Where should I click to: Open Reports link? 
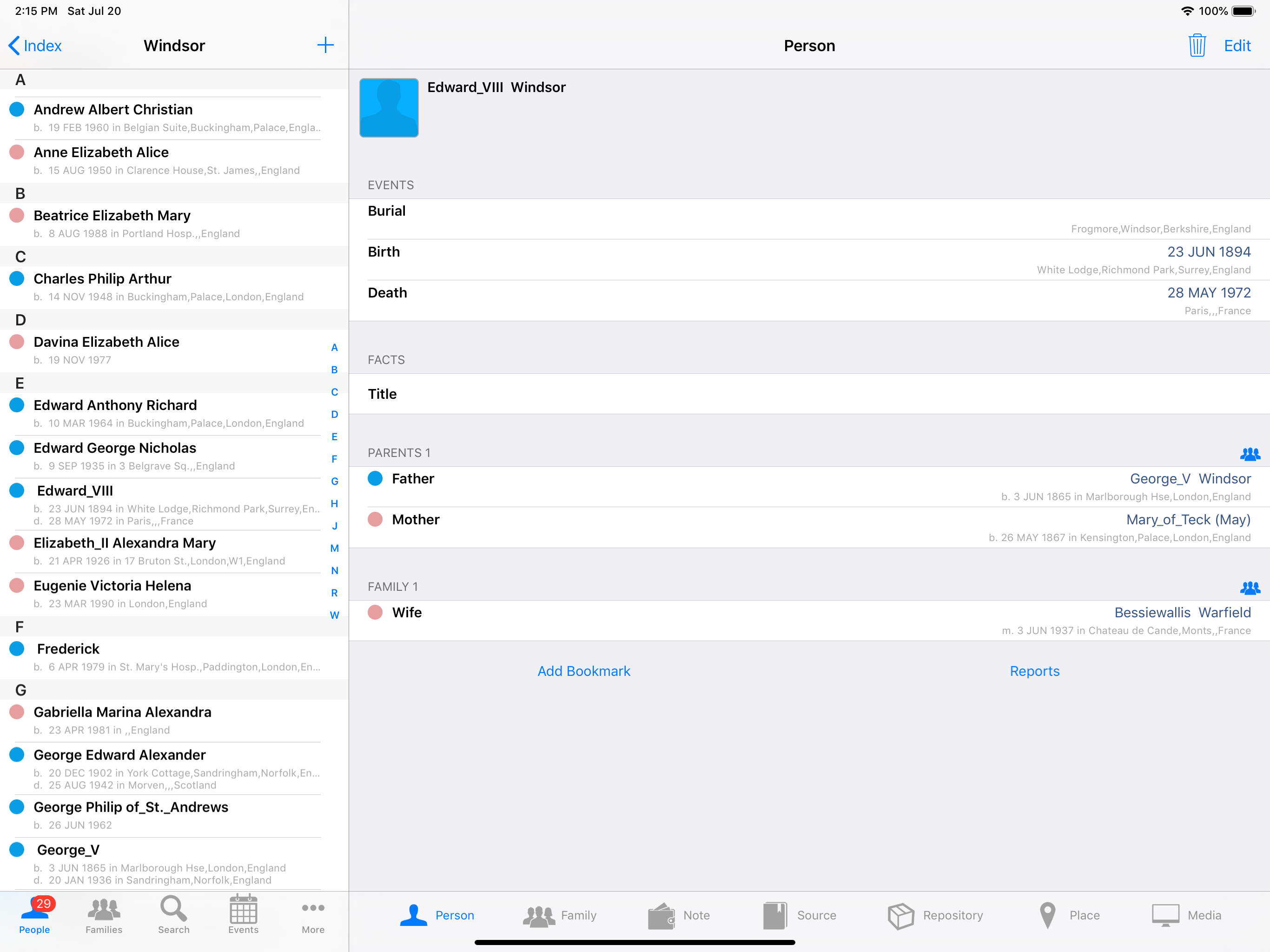1035,671
